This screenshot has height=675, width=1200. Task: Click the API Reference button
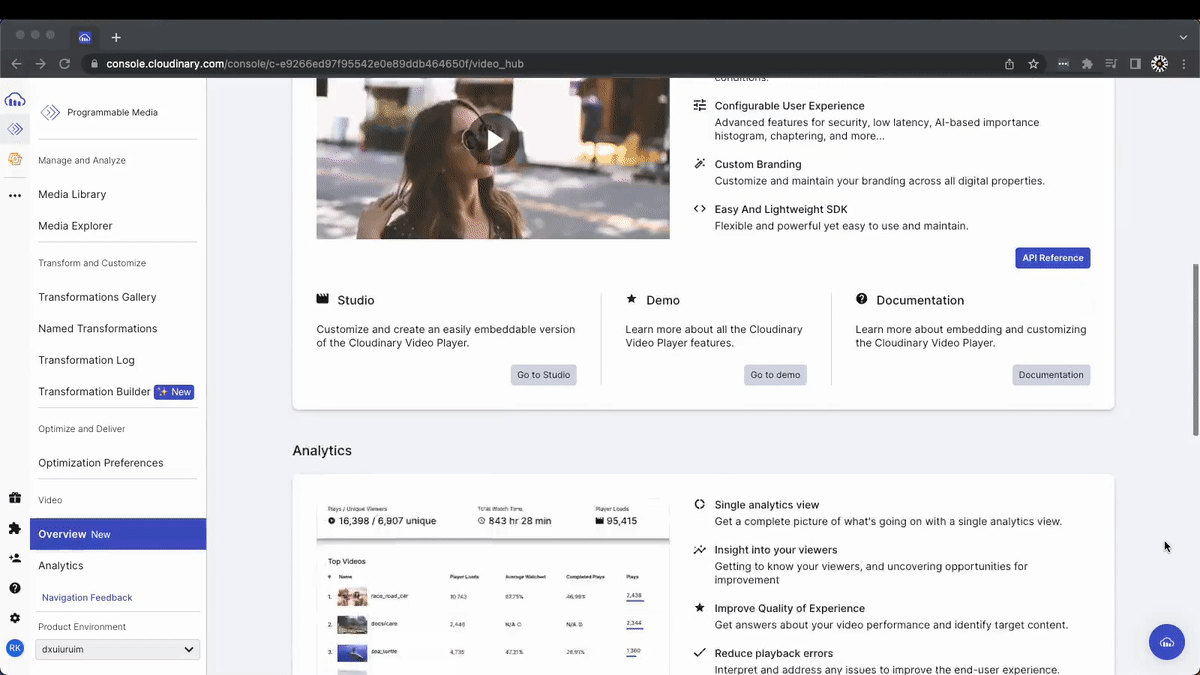[1052, 258]
